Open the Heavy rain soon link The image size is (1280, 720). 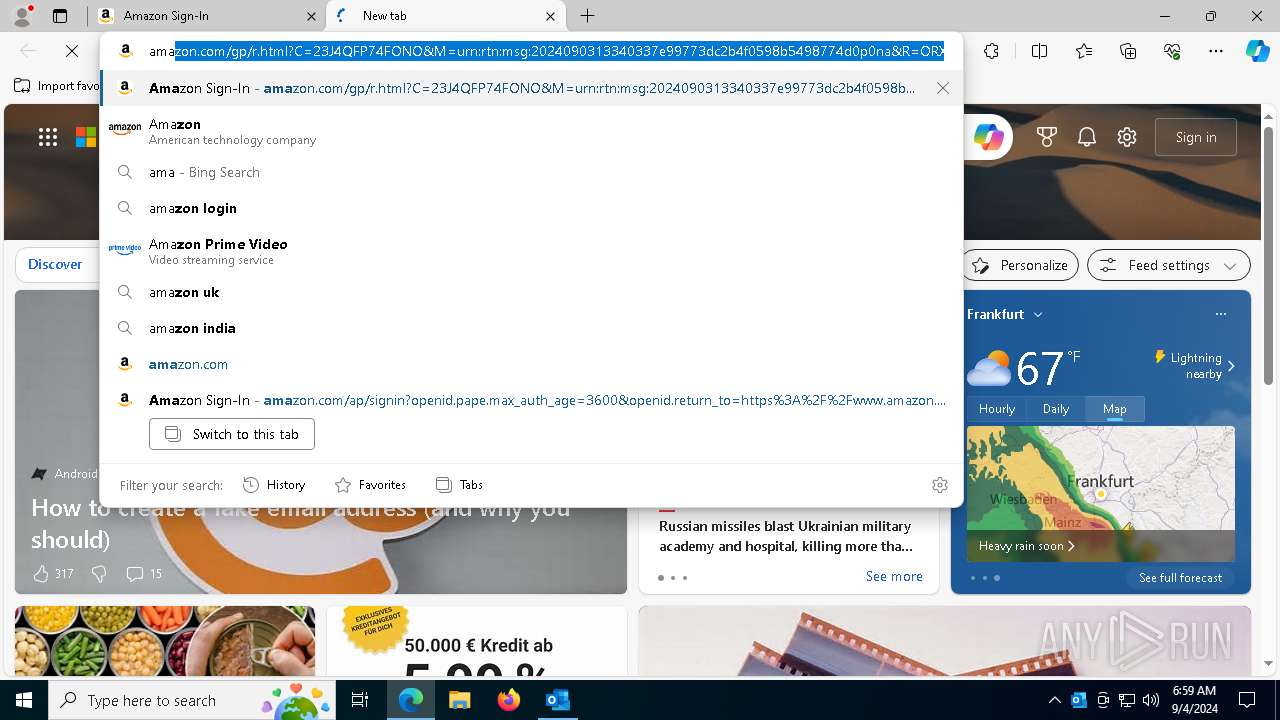click(1027, 546)
